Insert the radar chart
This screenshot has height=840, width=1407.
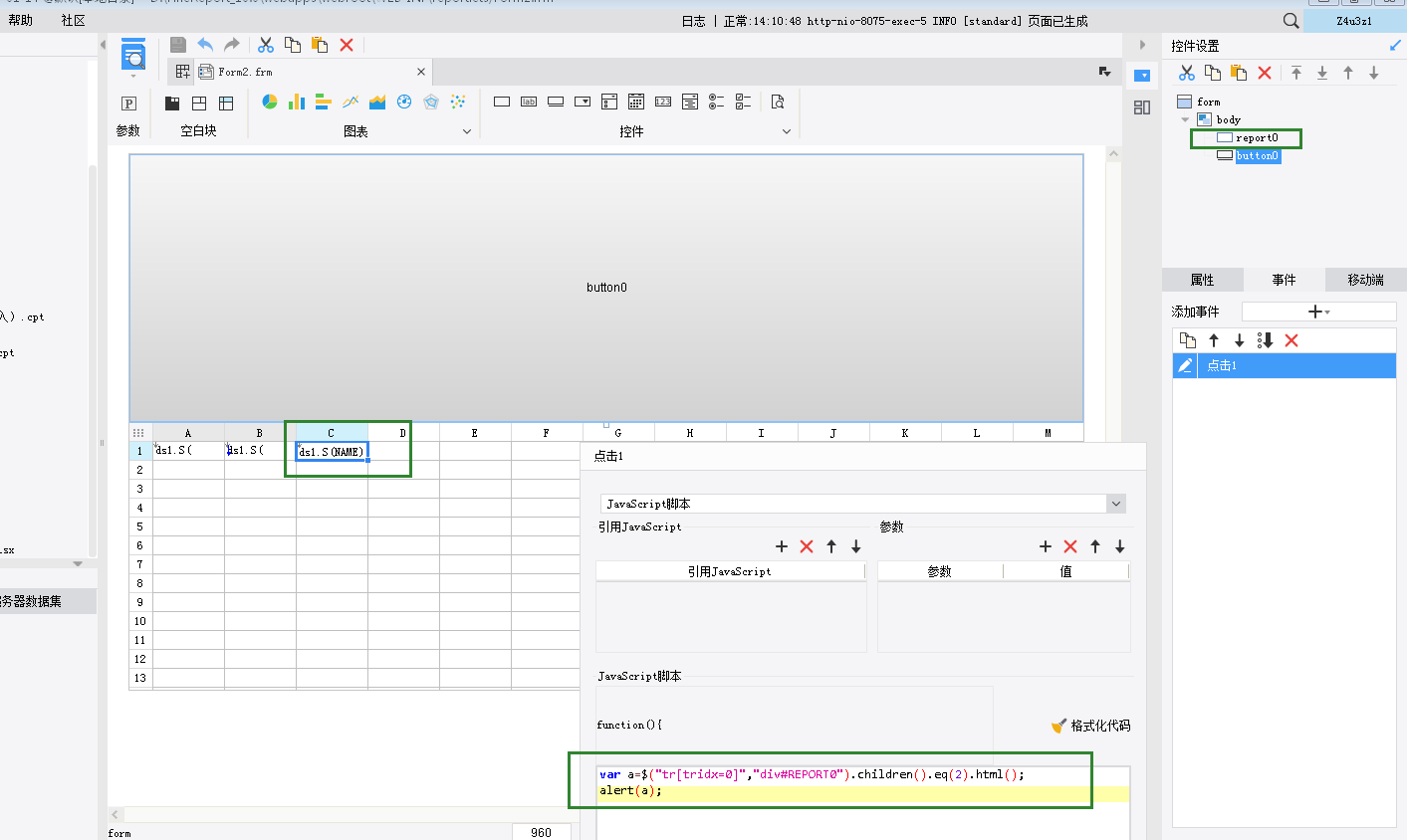[x=431, y=102]
